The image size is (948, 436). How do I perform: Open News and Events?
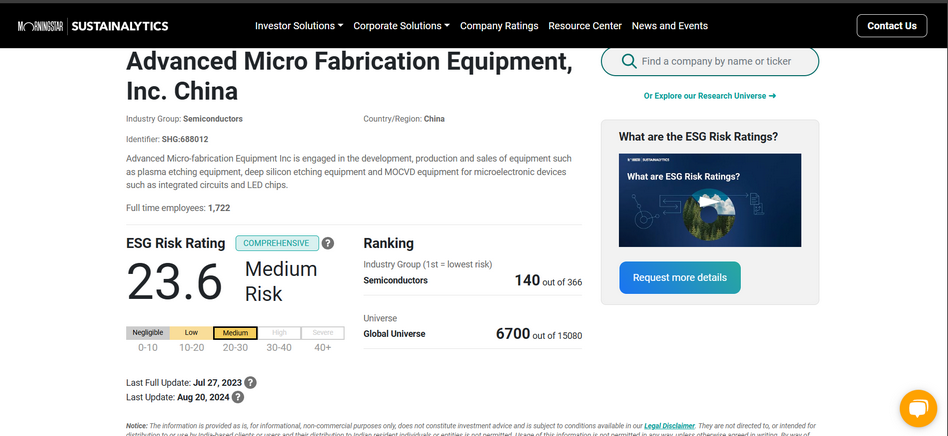(x=669, y=26)
